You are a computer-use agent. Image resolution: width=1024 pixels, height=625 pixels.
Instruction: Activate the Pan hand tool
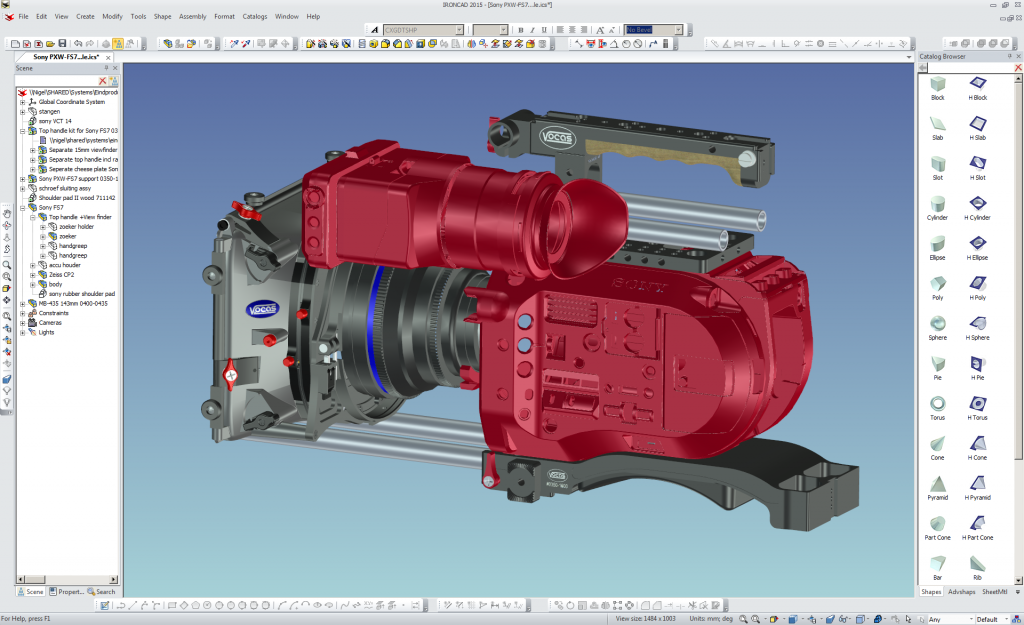tap(7, 213)
